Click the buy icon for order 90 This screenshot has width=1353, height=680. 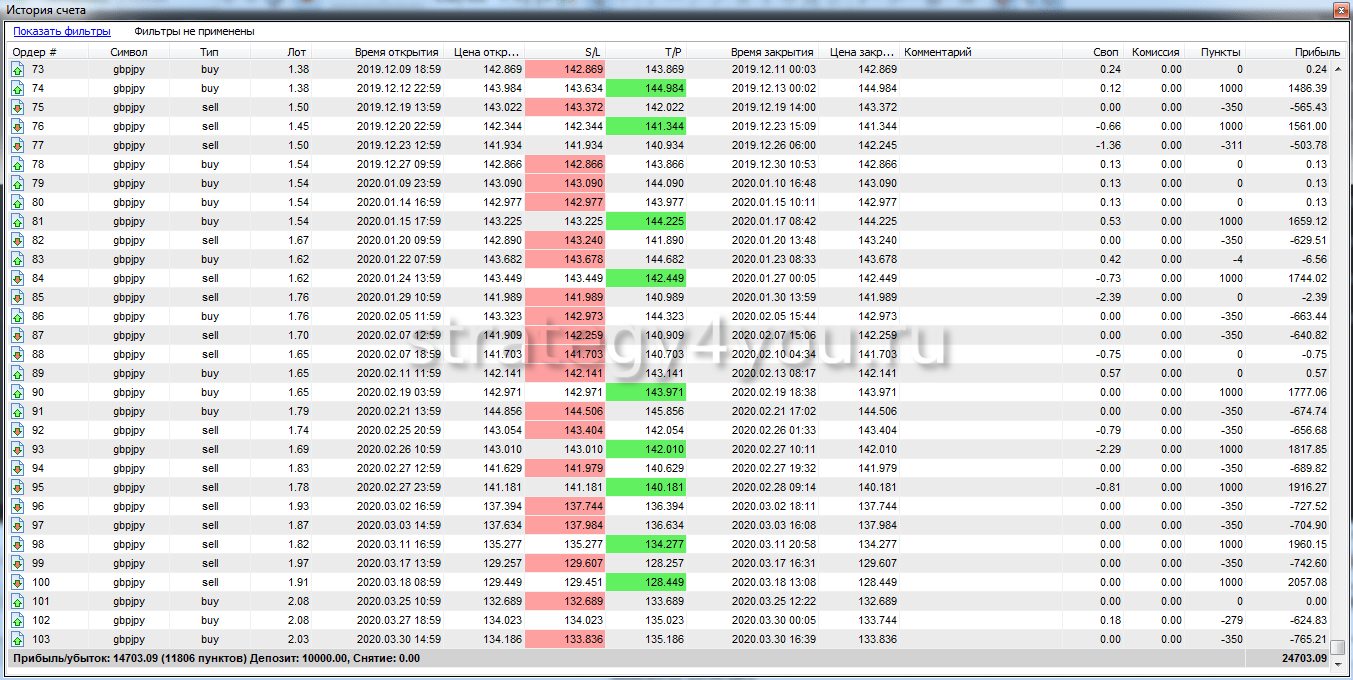[17, 392]
